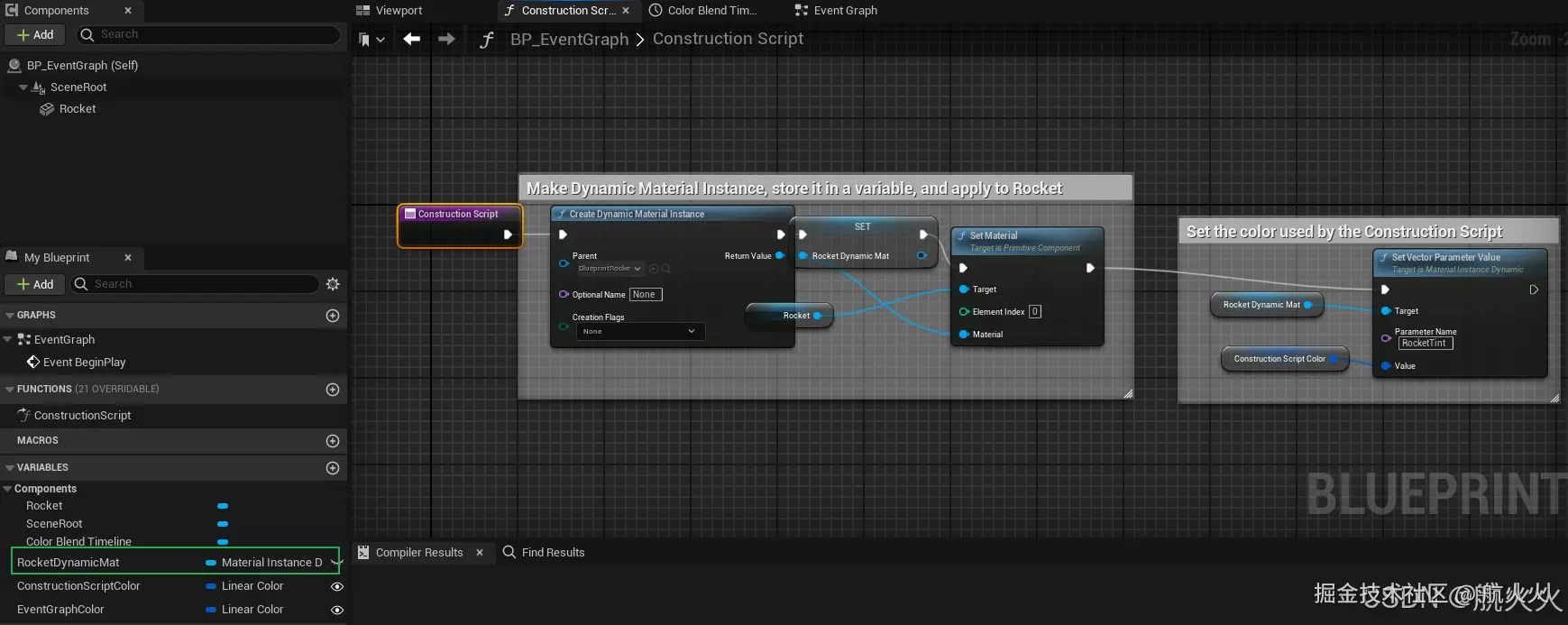Image resolution: width=1568 pixels, height=625 pixels.
Task: Click the Construction Script node output exec pin
Action: point(508,234)
